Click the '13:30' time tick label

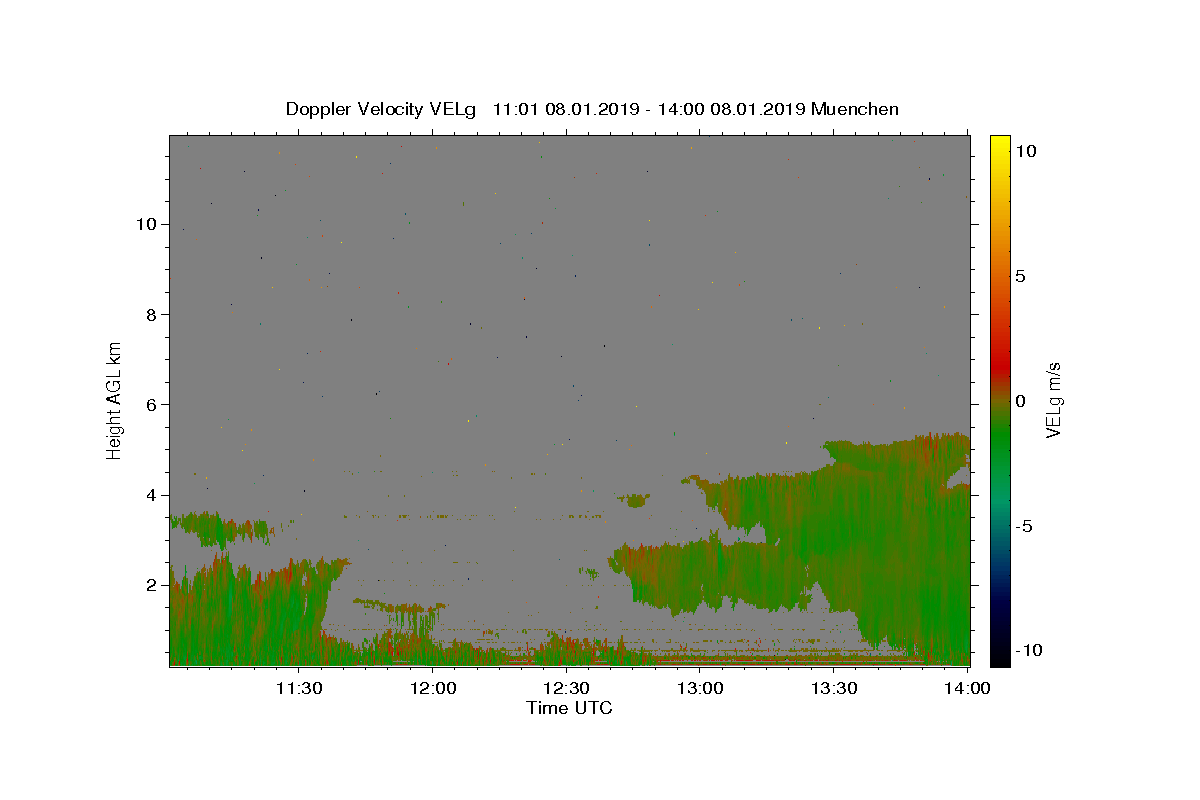pyautogui.click(x=834, y=688)
